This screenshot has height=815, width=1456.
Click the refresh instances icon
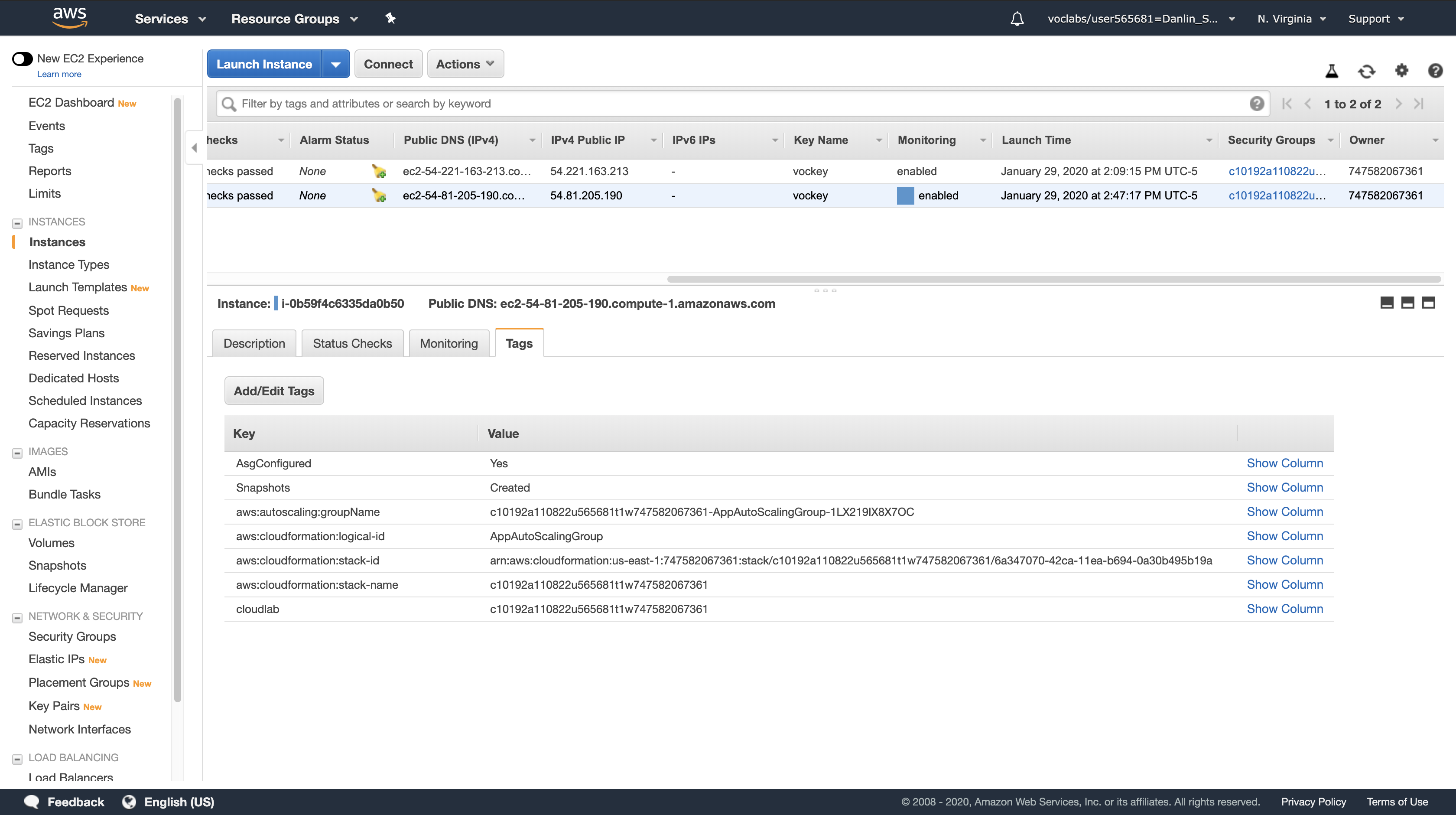click(x=1366, y=71)
